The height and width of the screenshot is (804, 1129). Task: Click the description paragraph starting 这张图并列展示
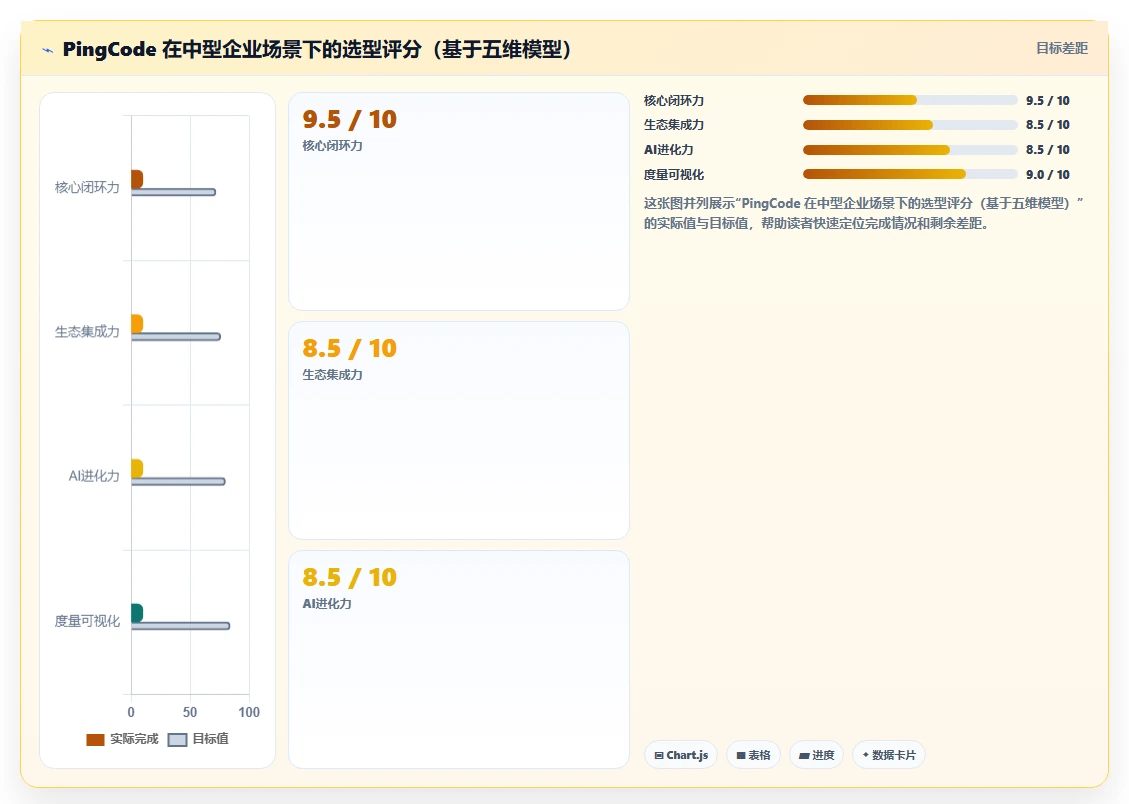pos(864,213)
